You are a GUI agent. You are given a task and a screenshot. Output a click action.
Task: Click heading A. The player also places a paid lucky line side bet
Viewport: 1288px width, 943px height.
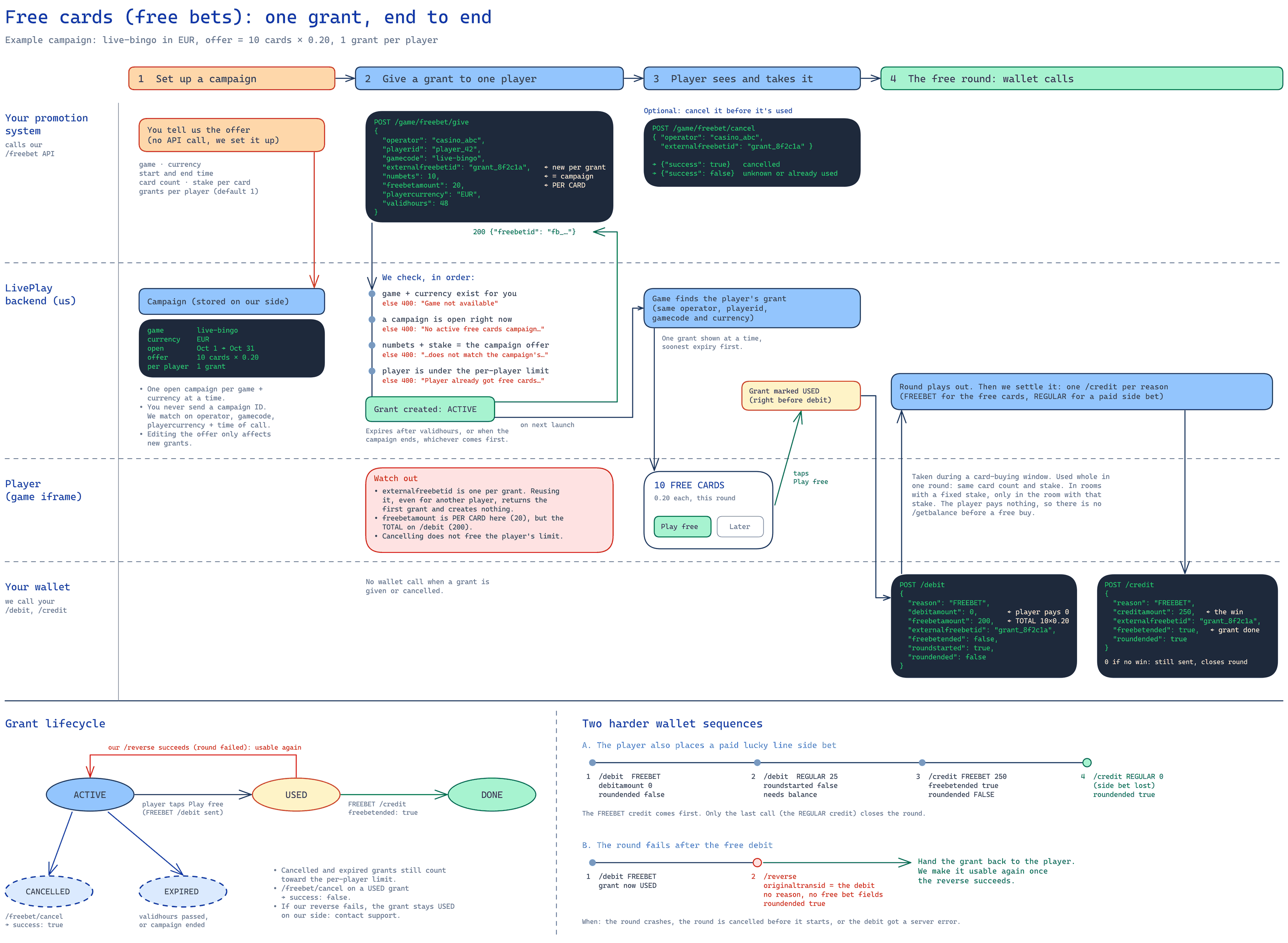709,745
